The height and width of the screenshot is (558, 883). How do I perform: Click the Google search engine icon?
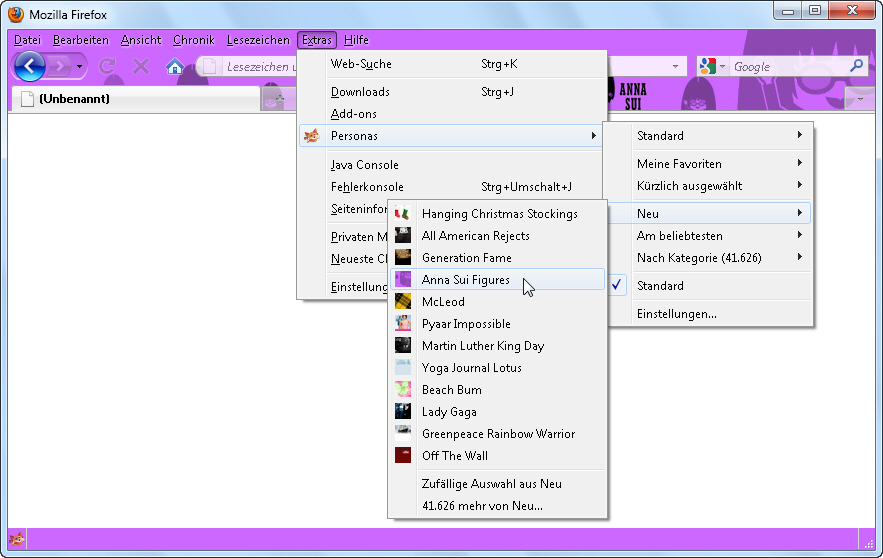[x=708, y=67]
